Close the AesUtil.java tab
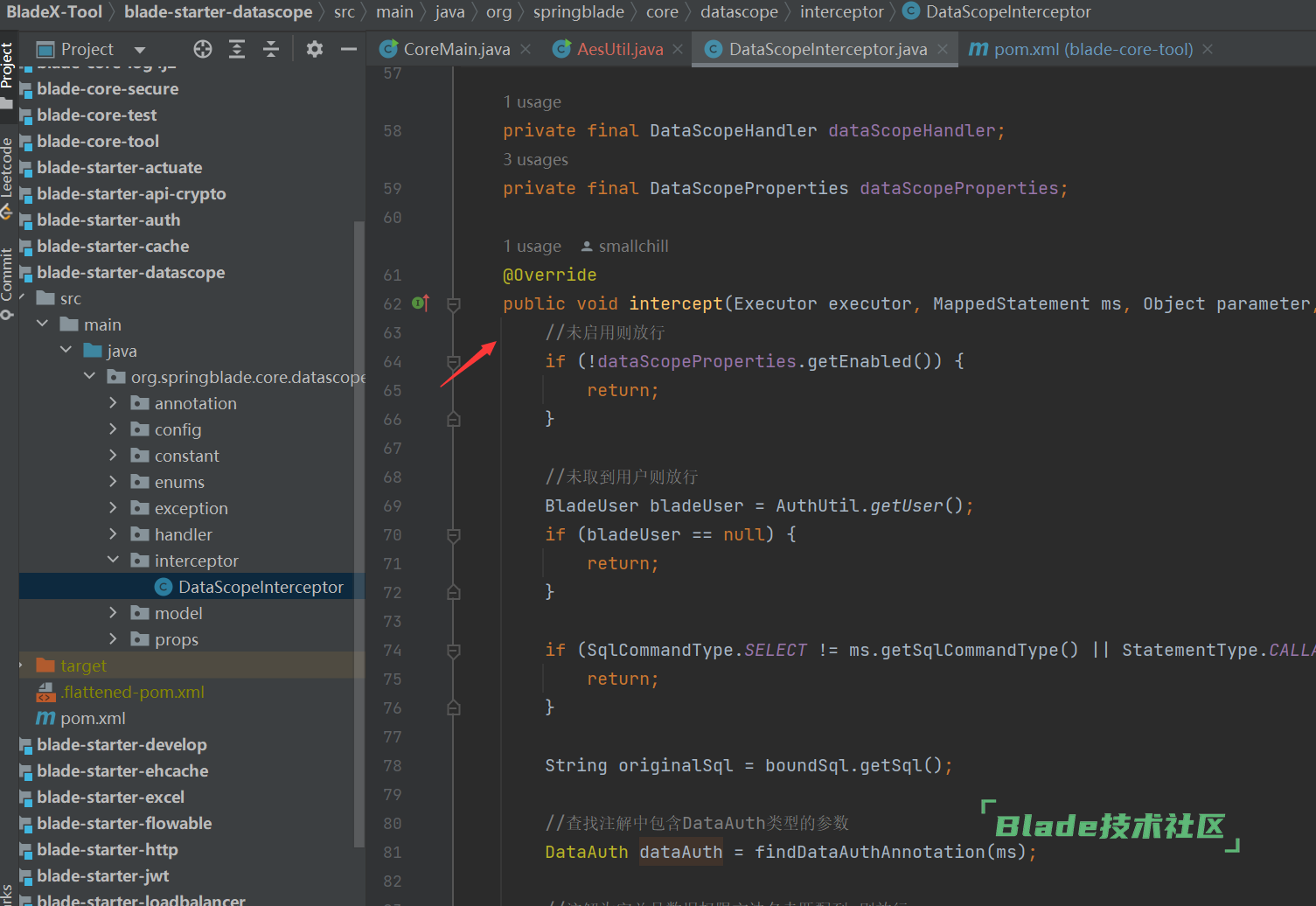This screenshot has height=906, width=1316. (x=678, y=49)
